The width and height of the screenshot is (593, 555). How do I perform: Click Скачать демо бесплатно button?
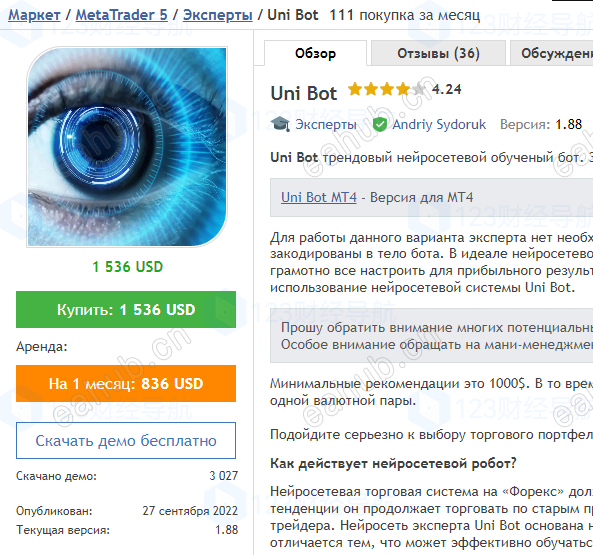tap(126, 441)
